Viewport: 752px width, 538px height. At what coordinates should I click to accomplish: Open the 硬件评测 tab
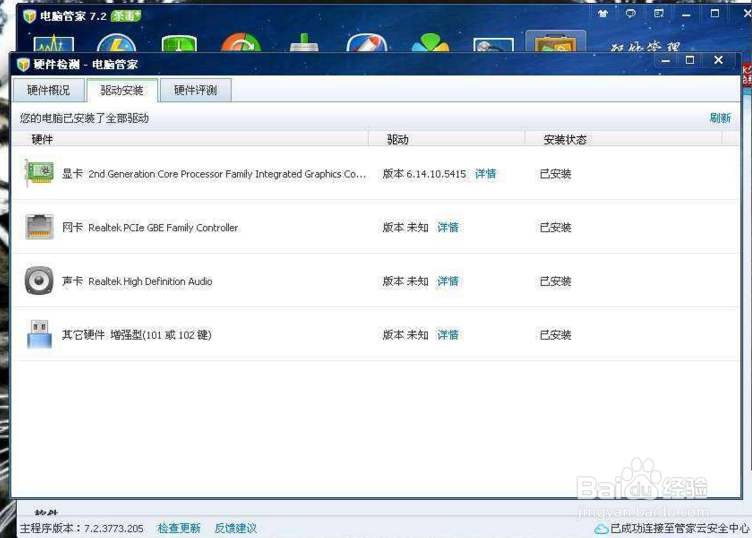[196, 90]
